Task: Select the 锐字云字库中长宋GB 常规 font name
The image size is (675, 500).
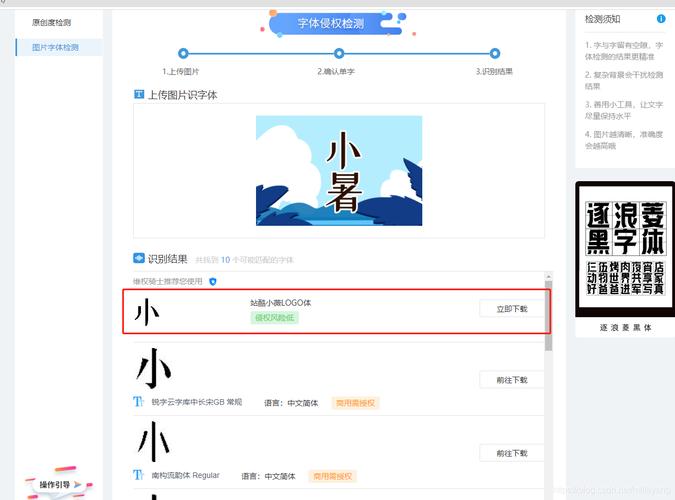Action: [197, 402]
